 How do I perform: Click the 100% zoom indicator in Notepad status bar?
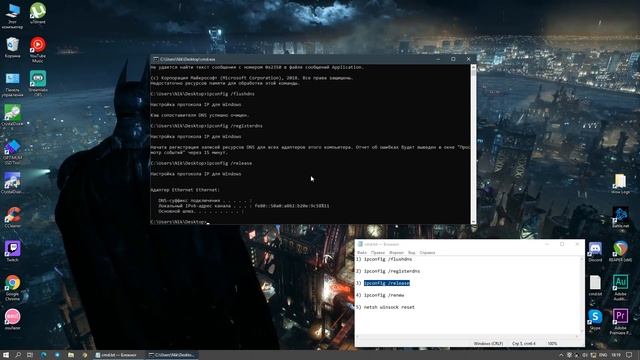pyautogui.click(x=552, y=343)
